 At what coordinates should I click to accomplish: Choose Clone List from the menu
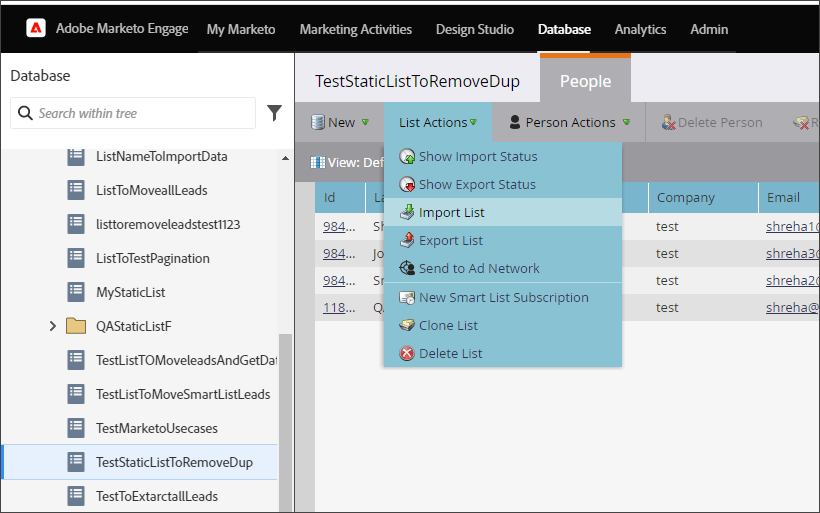(503, 325)
